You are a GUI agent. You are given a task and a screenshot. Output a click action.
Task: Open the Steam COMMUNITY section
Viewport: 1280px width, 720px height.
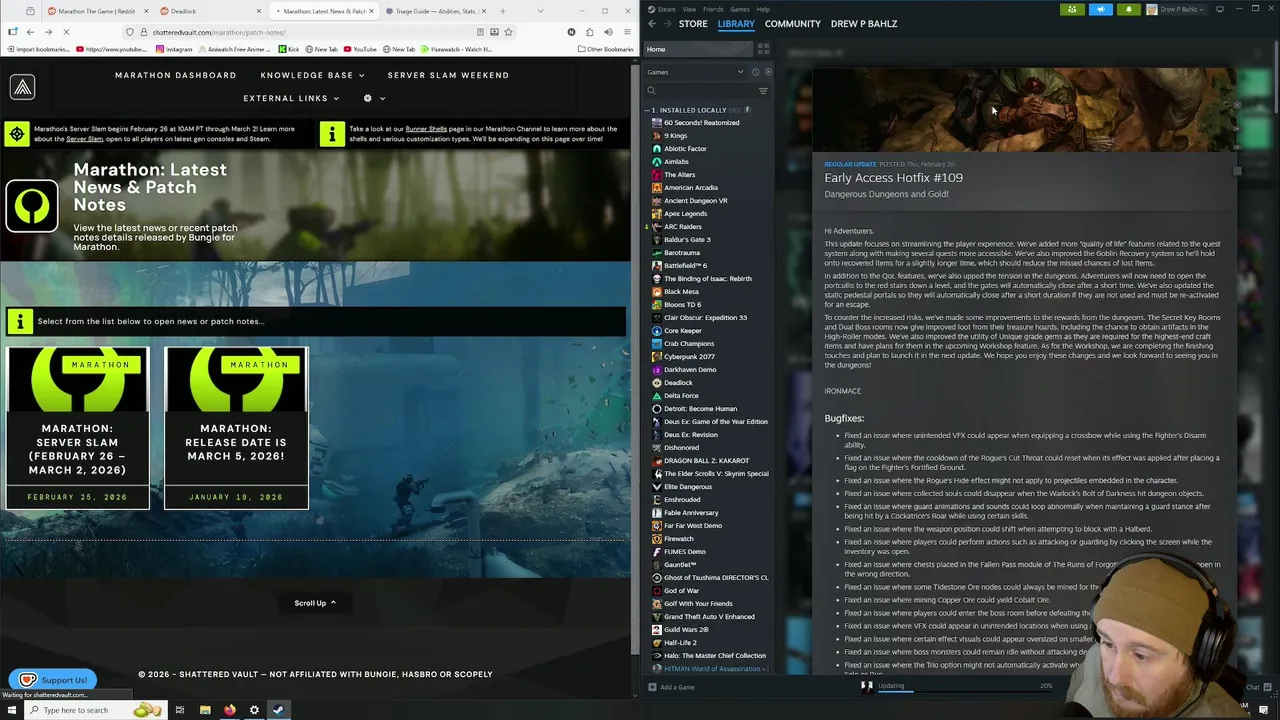coord(793,23)
